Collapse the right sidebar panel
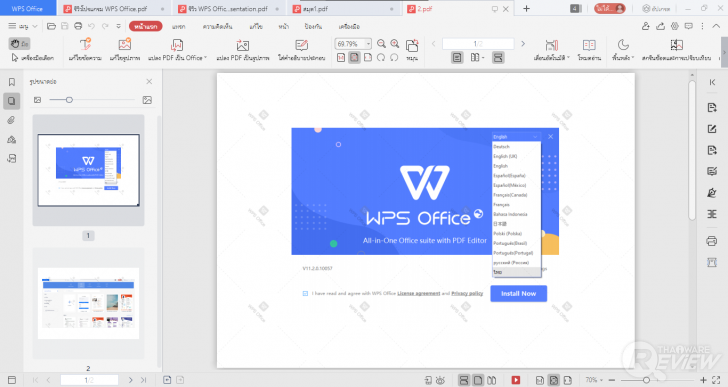The width and height of the screenshot is (728, 387). (x=712, y=82)
